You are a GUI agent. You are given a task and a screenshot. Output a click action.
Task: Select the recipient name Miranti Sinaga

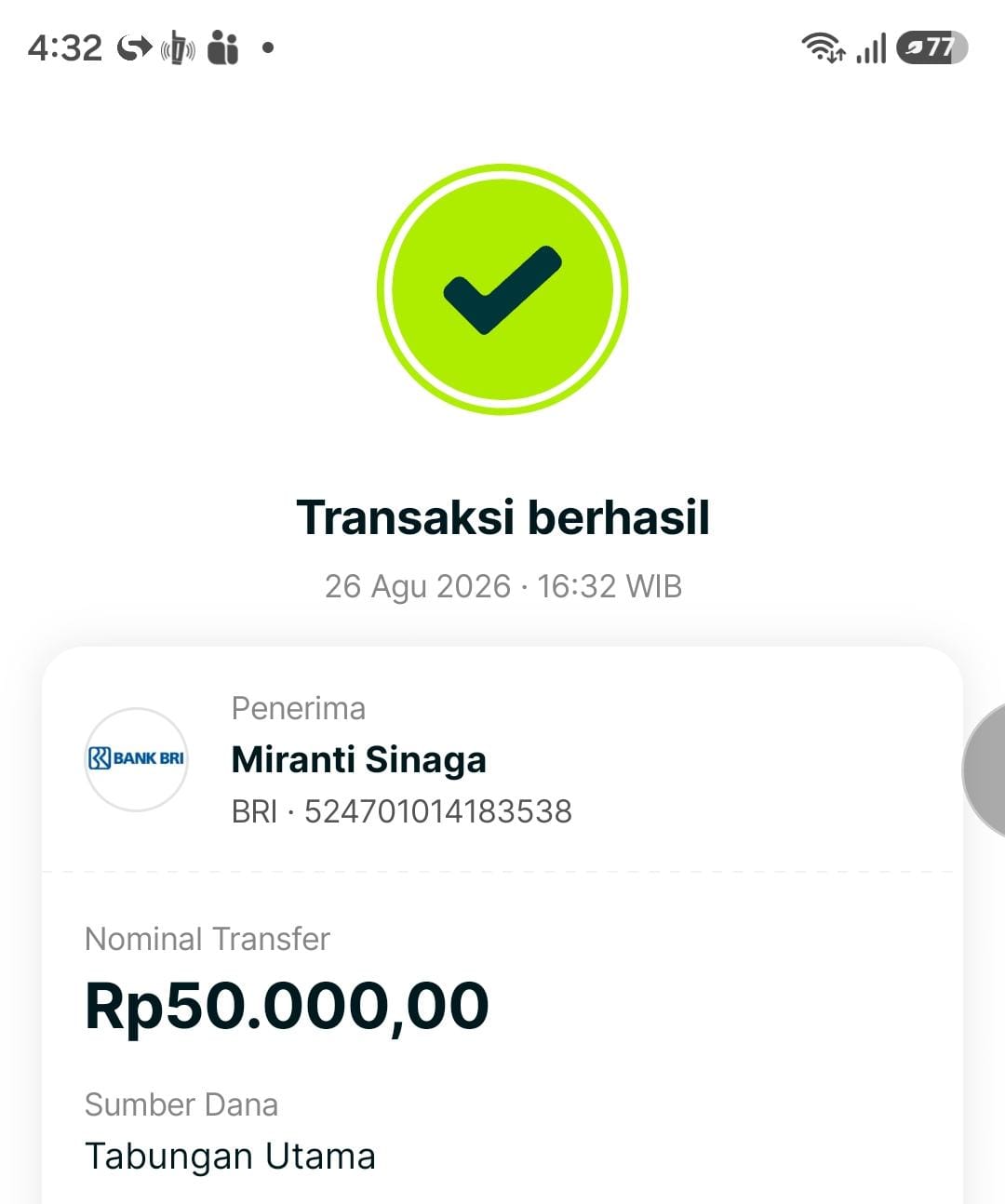pos(358,760)
